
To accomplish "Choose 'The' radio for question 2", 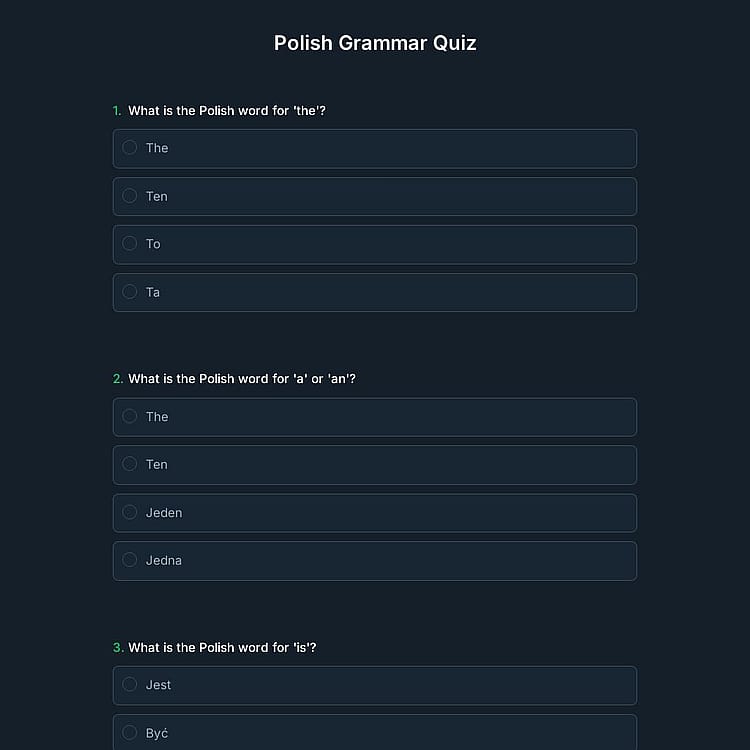I will pyautogui.click(x=130, y=416).
